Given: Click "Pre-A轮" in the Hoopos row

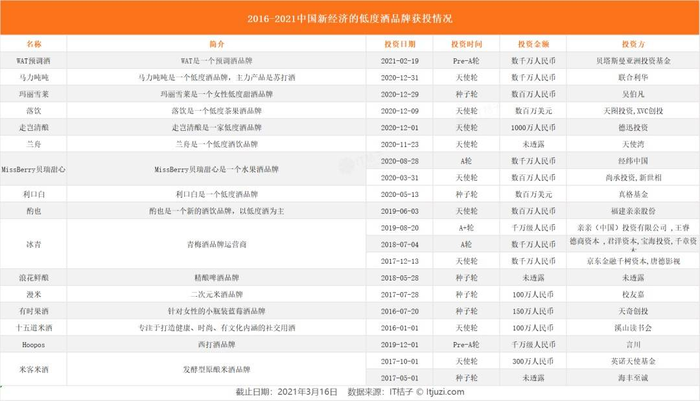Looking at the screenshot, I should coord(467,344).
